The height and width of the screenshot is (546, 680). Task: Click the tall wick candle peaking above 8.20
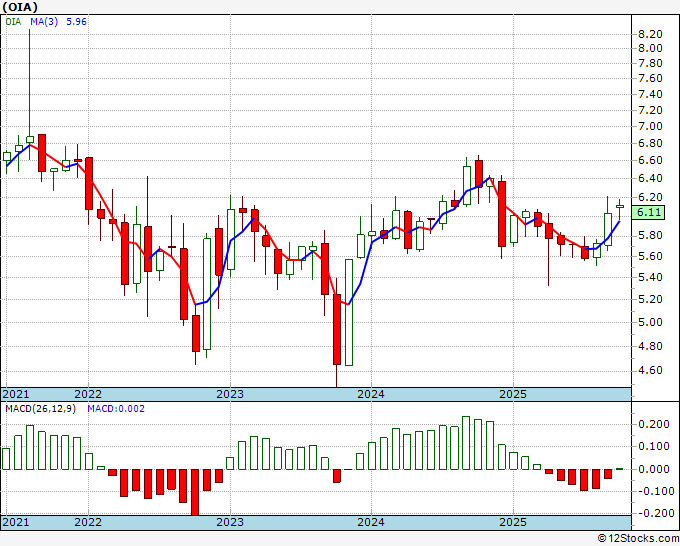click(x=30, y=95)
